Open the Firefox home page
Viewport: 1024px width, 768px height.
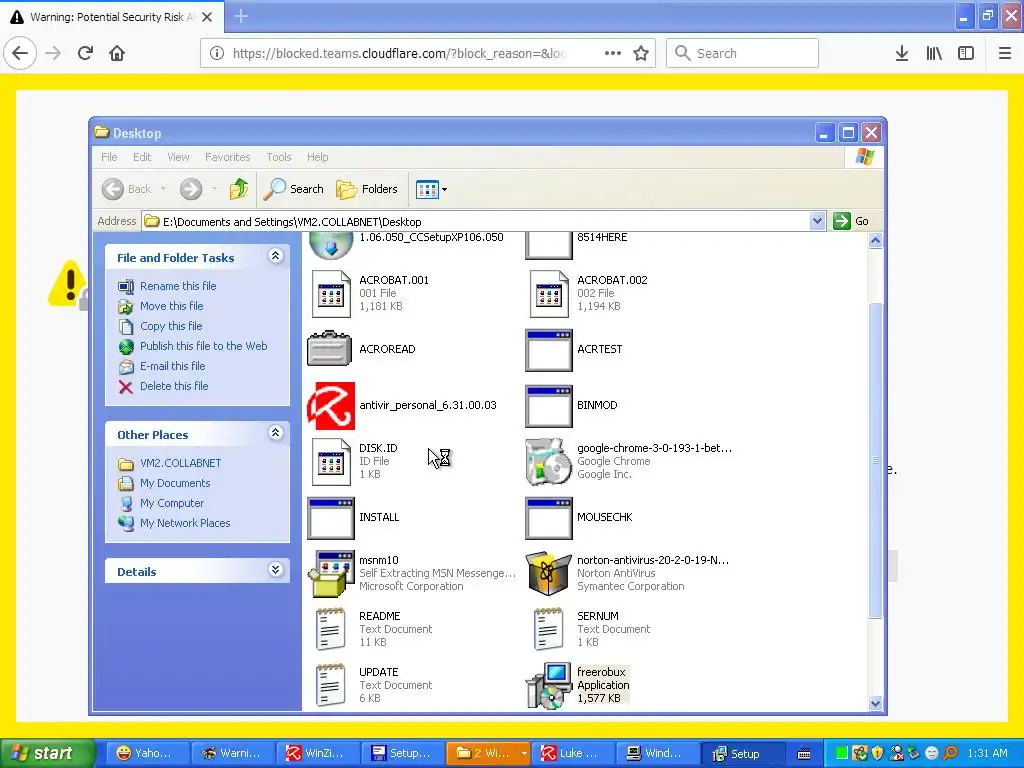tap(117, 53)
